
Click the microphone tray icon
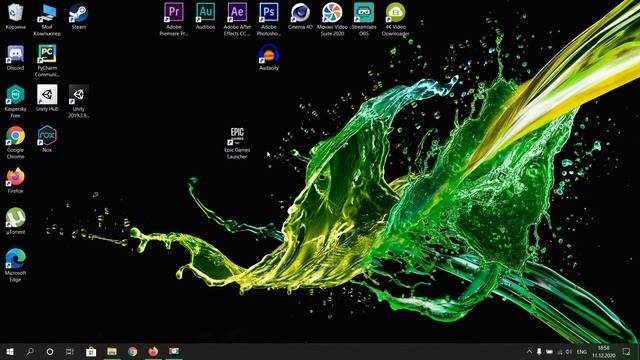tap(539, 352)
